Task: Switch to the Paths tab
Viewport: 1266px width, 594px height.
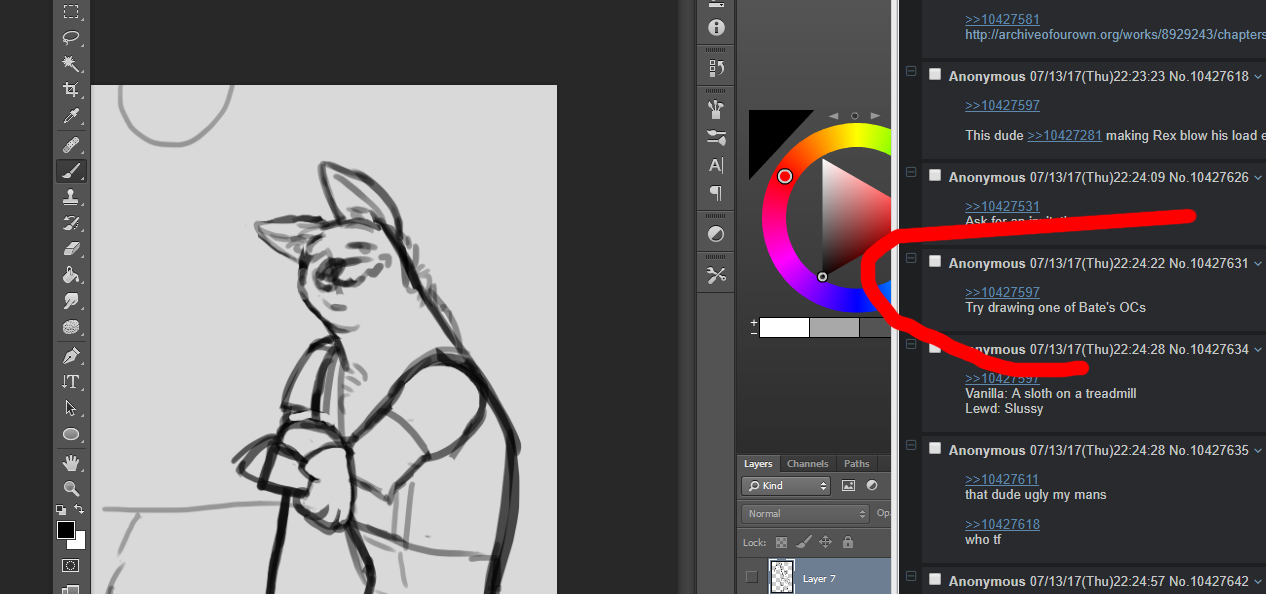Action: point(857,464)
